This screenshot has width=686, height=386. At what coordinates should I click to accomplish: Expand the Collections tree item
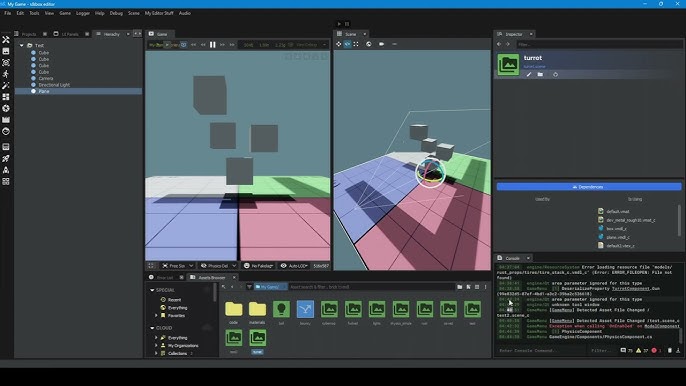coord(156,354)
